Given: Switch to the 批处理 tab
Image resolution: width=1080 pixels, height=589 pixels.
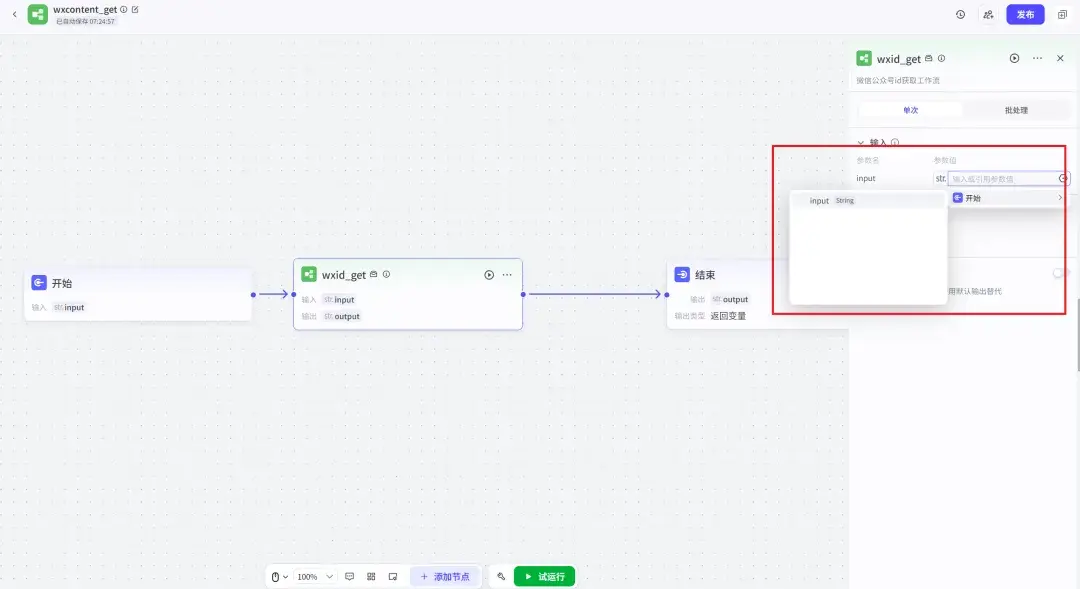Looking at the screenshot, I should 1016,110.
